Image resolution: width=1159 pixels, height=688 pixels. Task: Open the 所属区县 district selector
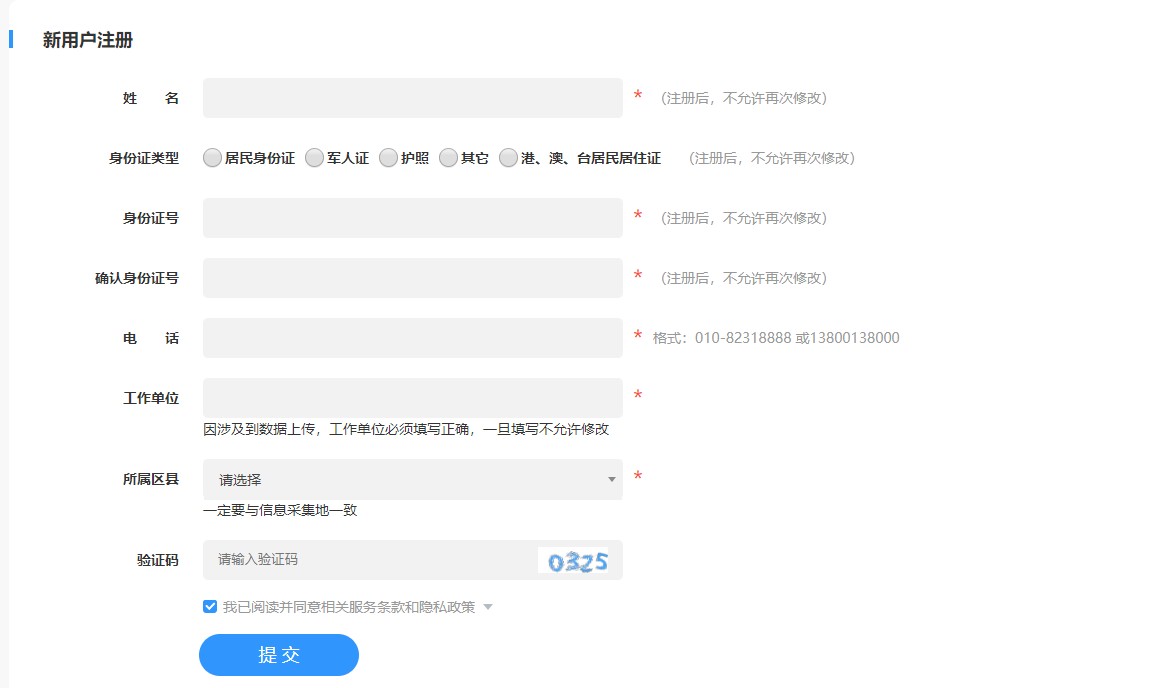(412, 480)
